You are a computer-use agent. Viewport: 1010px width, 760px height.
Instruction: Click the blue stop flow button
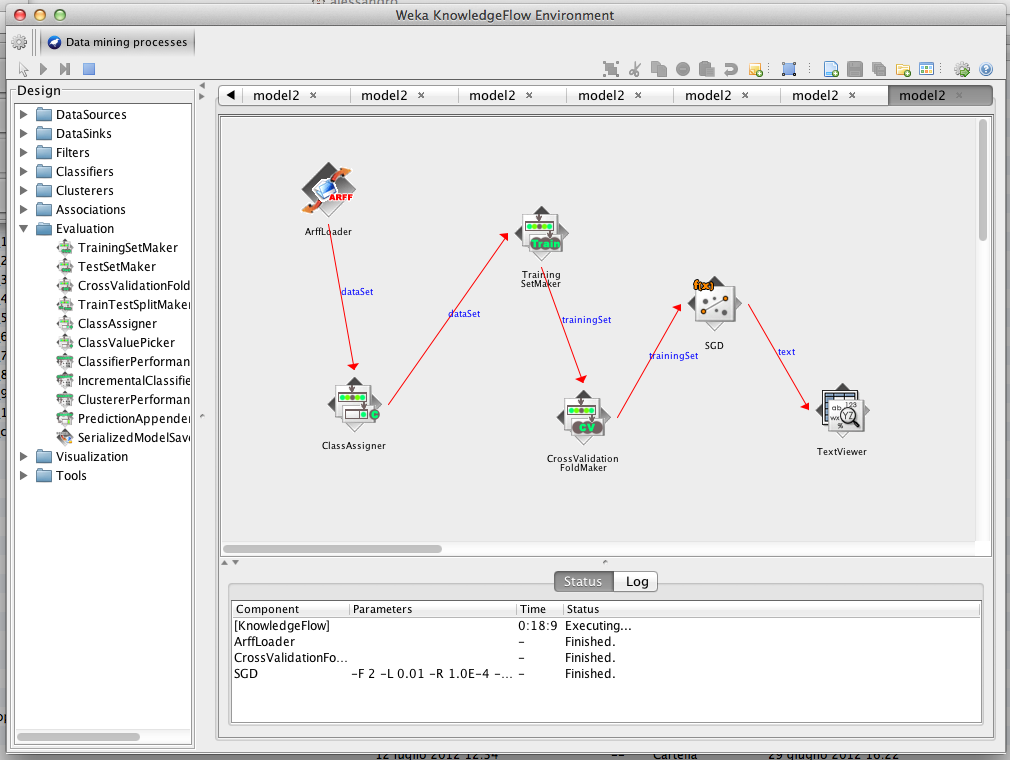89,69
